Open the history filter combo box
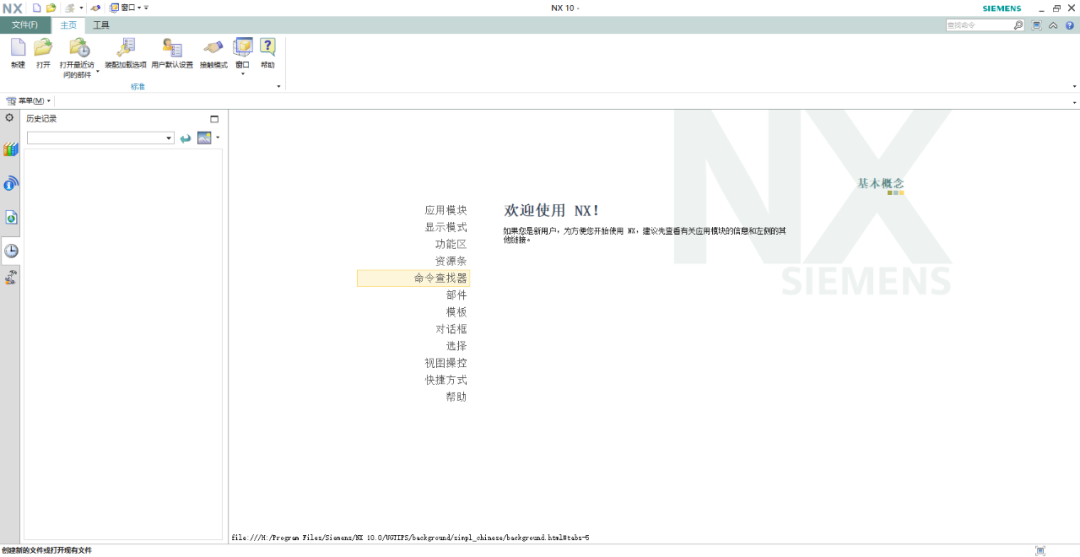 pyautogui.click(x=101, y=138)
